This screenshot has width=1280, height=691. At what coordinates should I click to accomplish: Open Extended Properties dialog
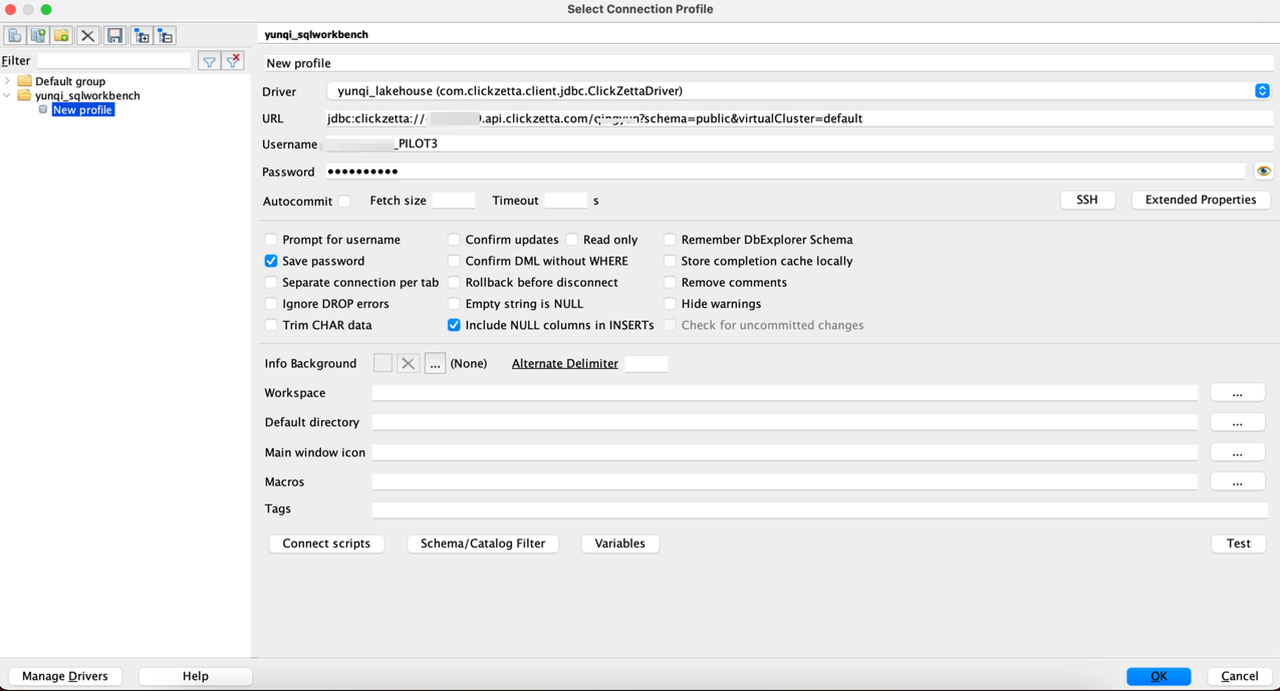(x=1200, y=200)
